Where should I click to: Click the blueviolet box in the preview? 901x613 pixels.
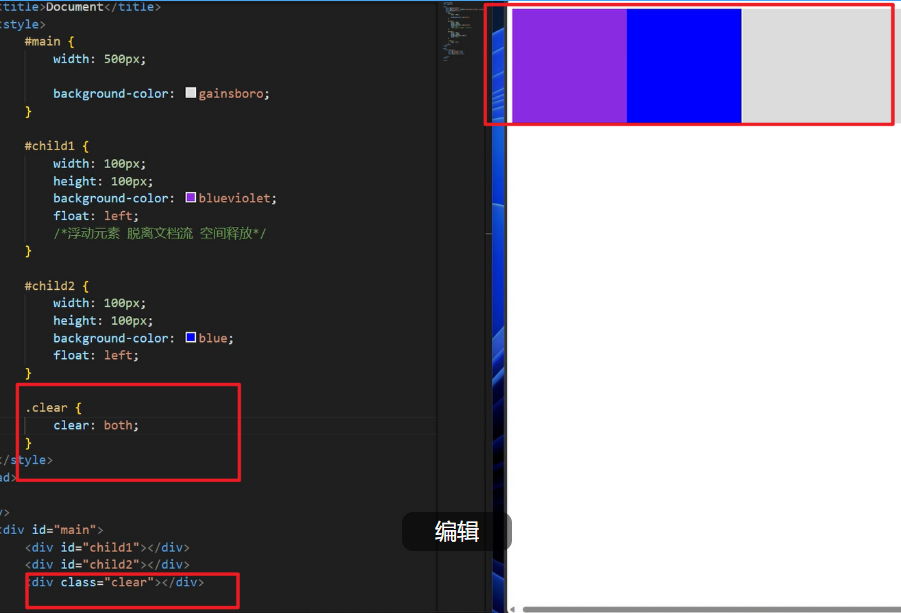coord(569,65)
